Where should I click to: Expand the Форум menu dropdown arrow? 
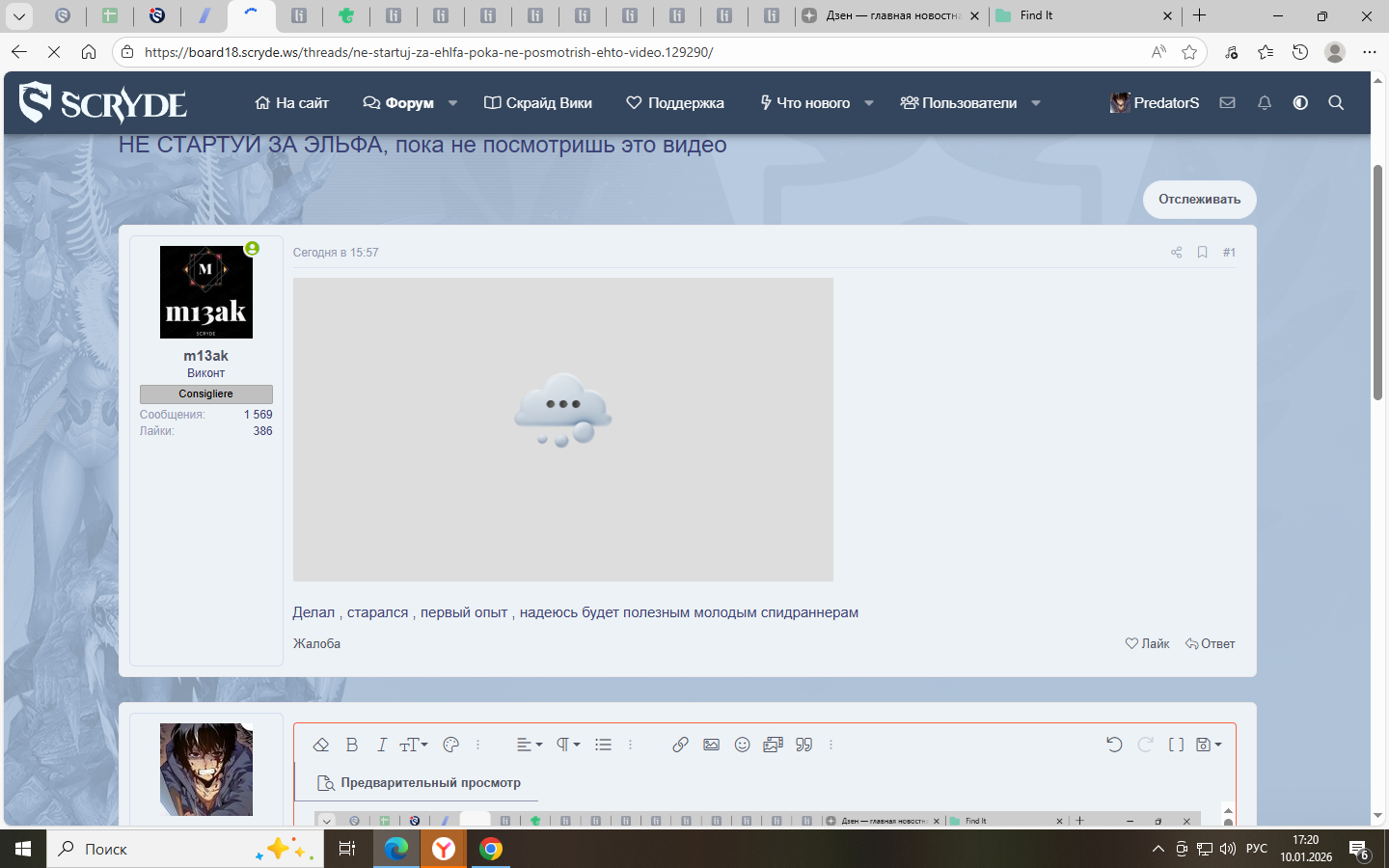(x=453, y=103)
